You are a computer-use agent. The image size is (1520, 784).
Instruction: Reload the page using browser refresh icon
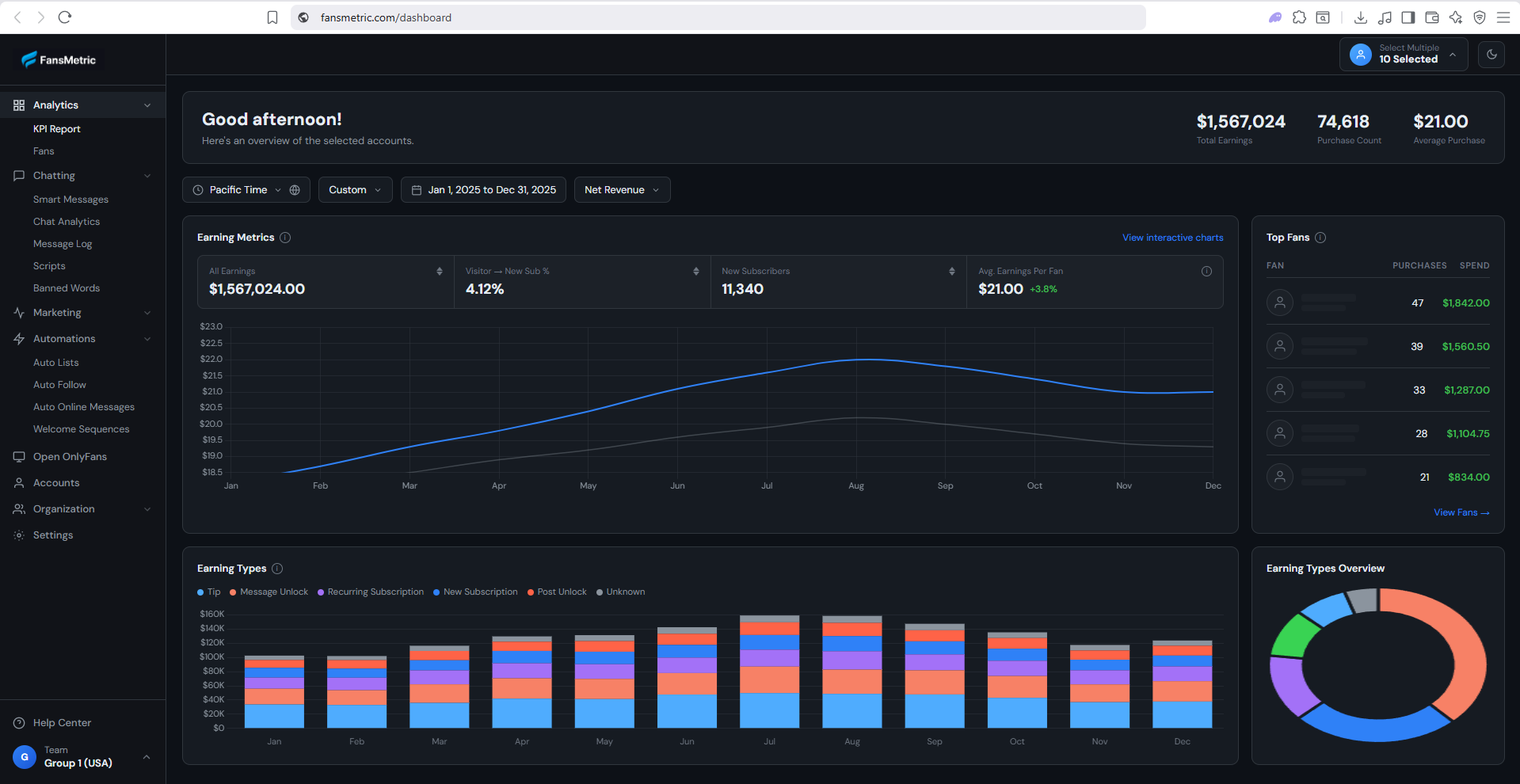pos(65,17)
